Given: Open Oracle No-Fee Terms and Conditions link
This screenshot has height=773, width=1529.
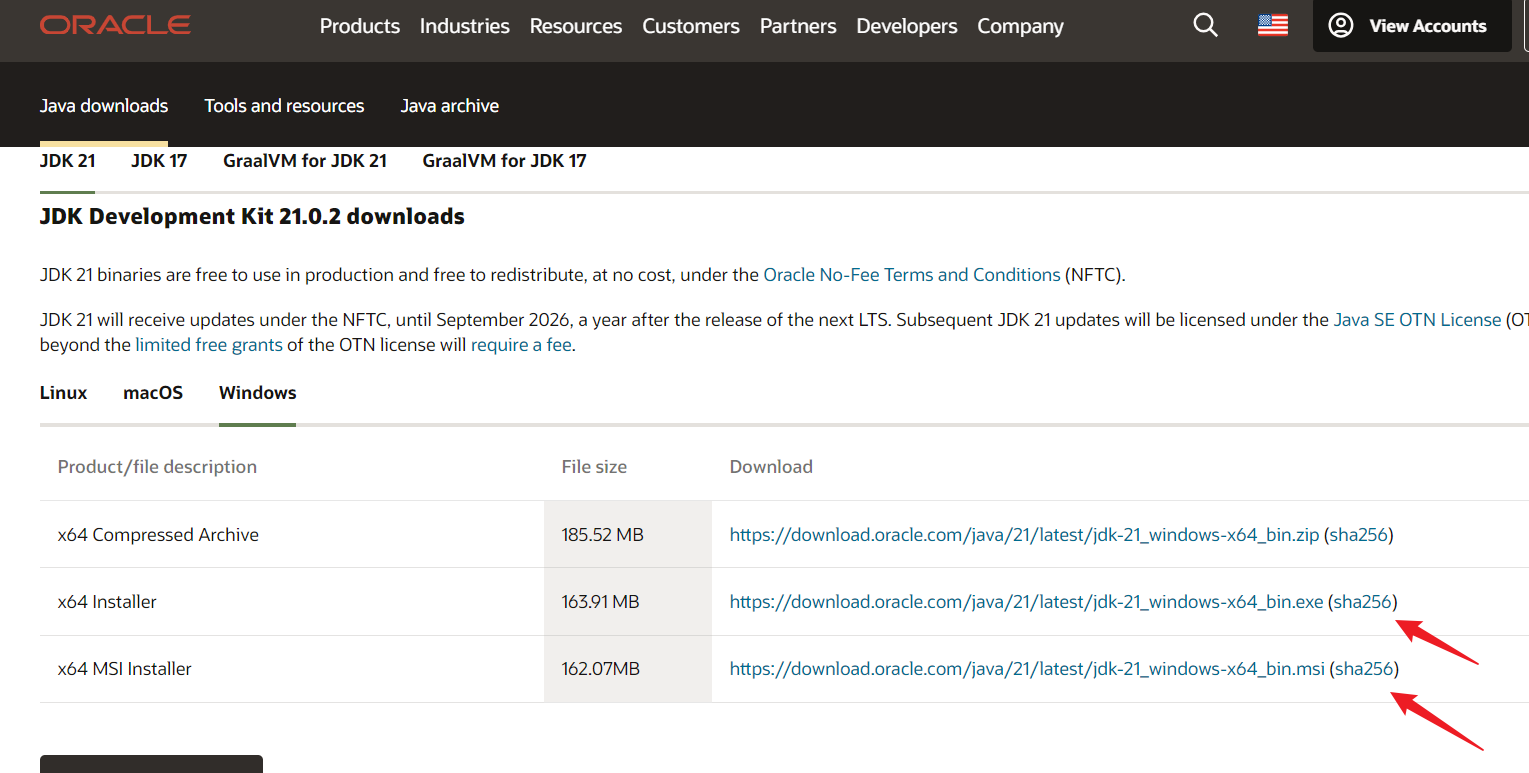Looking at the screenshot, I should click(x=912, y=274).
